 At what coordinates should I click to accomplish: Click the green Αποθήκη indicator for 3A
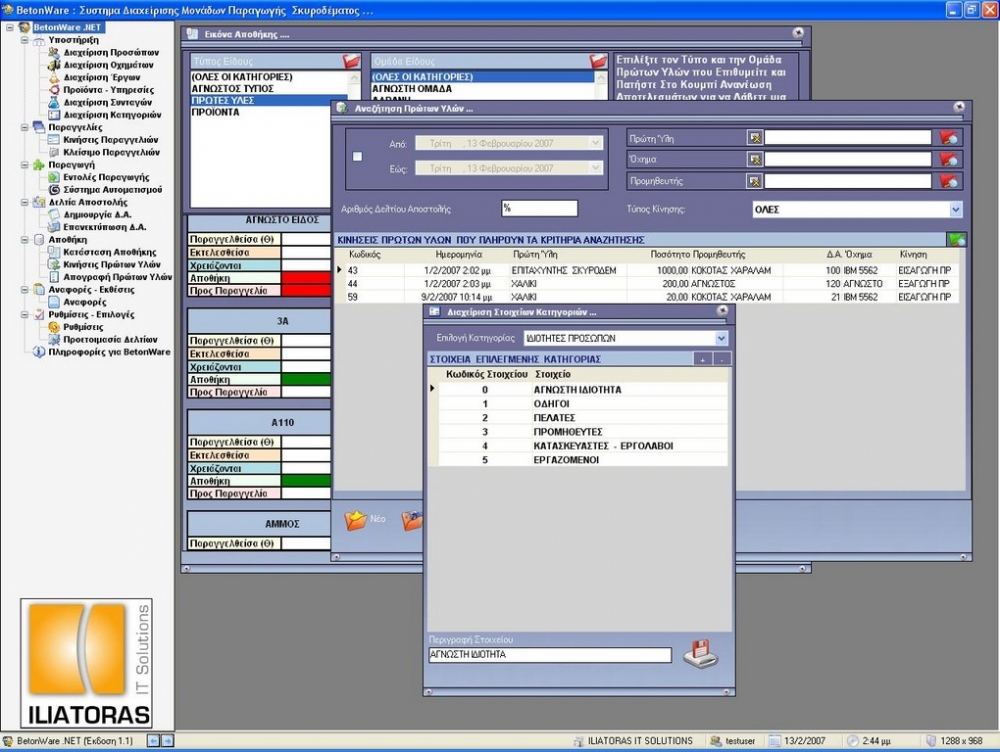pos(306,380)
